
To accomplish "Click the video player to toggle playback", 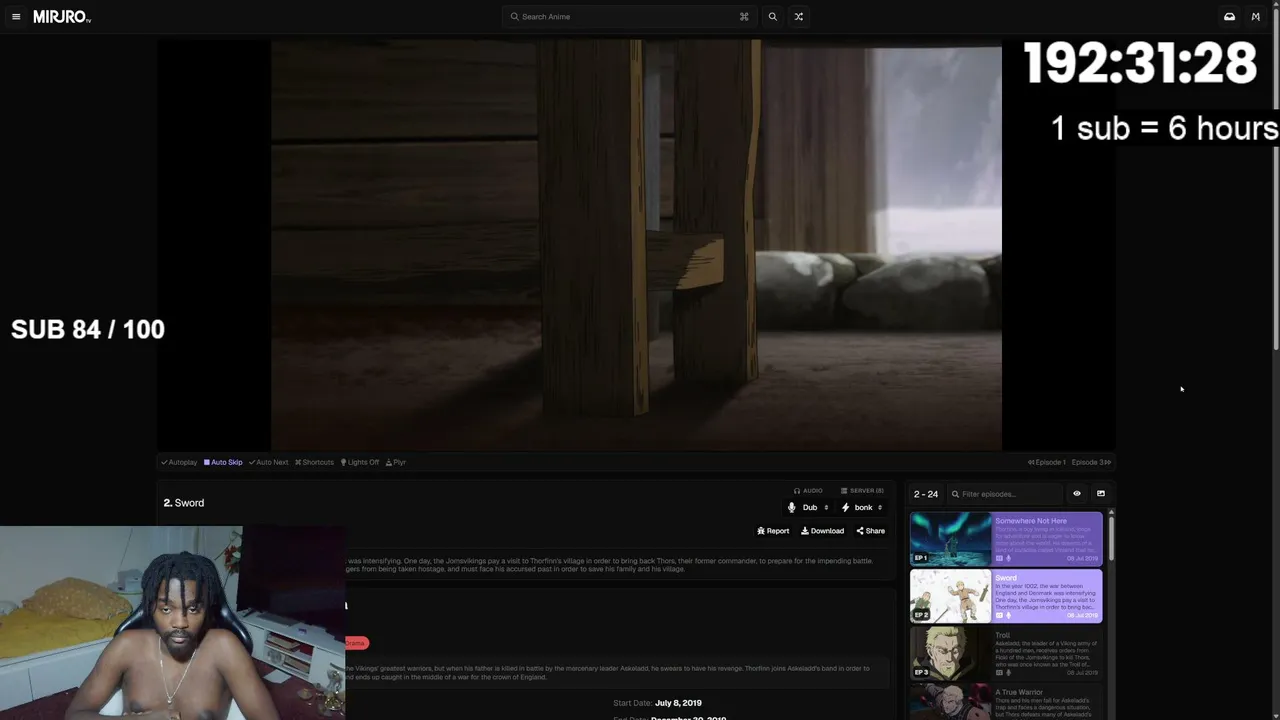I will (x=636, y=245).
